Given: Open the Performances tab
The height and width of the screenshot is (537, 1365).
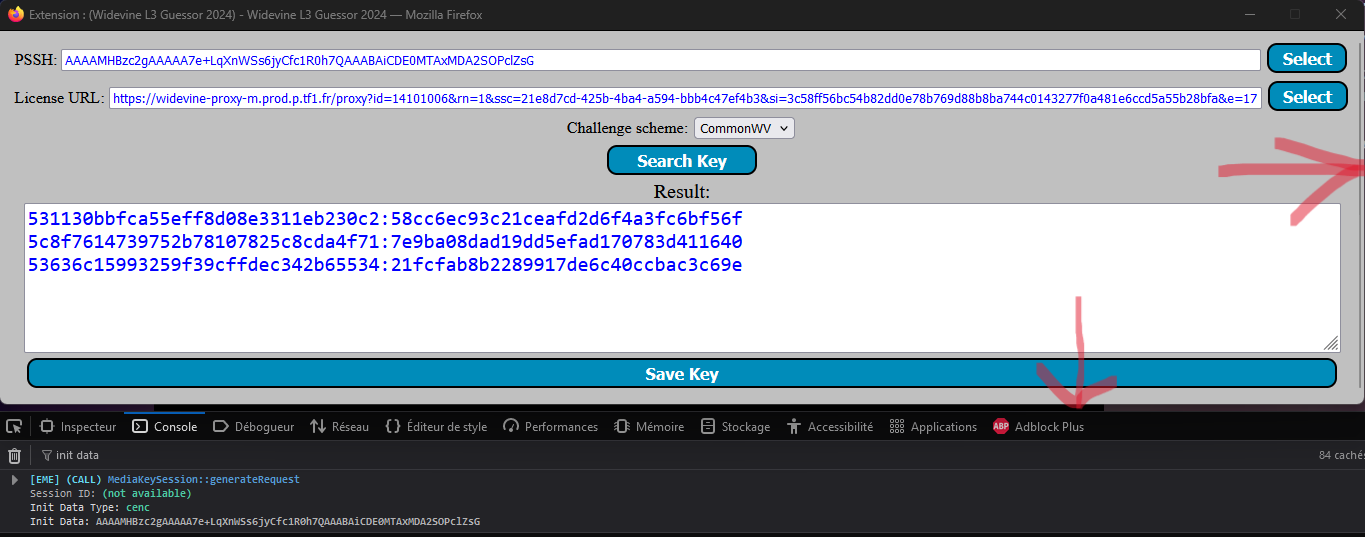Looking at the screenshot, I should [551, 426].
